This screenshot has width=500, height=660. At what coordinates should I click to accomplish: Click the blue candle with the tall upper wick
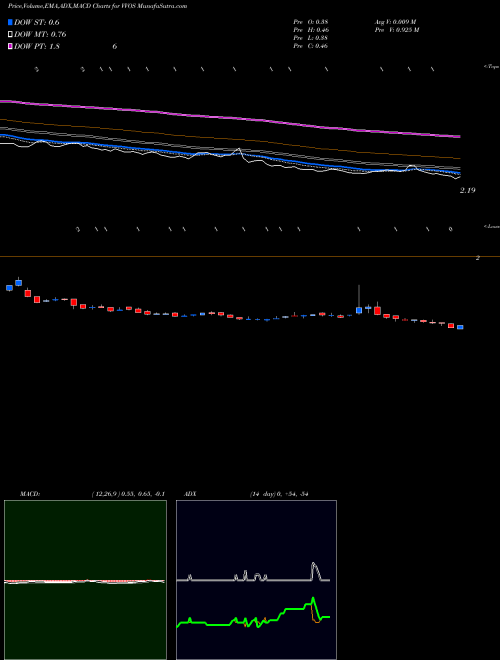pyautogui.click(x=359, y=310)
